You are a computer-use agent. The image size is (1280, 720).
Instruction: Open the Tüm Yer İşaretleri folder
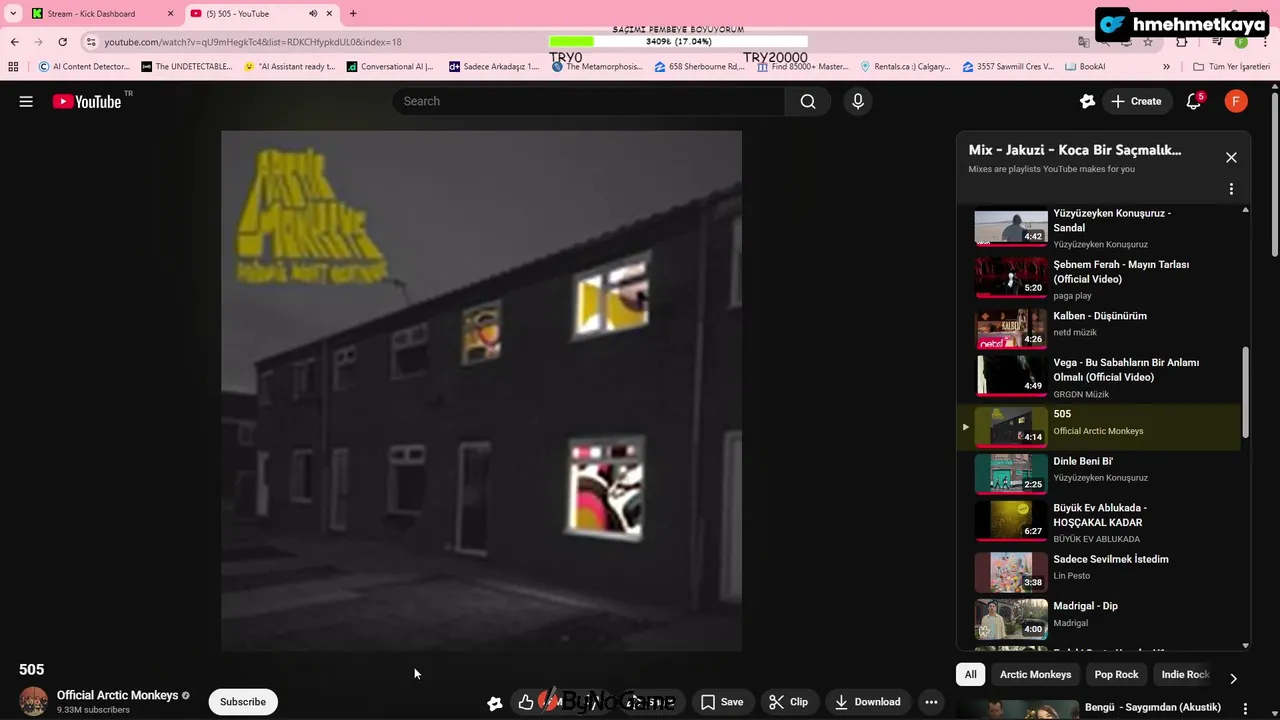pyautogui.click(x=1231, y=67)
